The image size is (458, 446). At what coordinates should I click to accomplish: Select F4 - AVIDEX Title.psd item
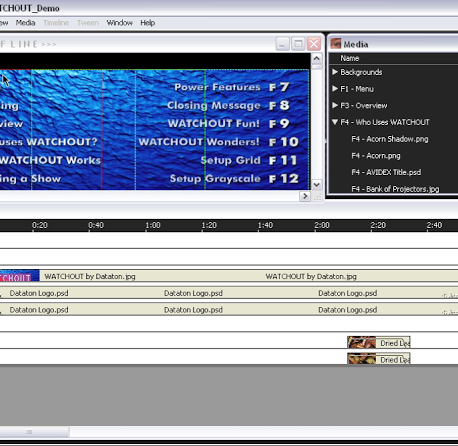386,172
